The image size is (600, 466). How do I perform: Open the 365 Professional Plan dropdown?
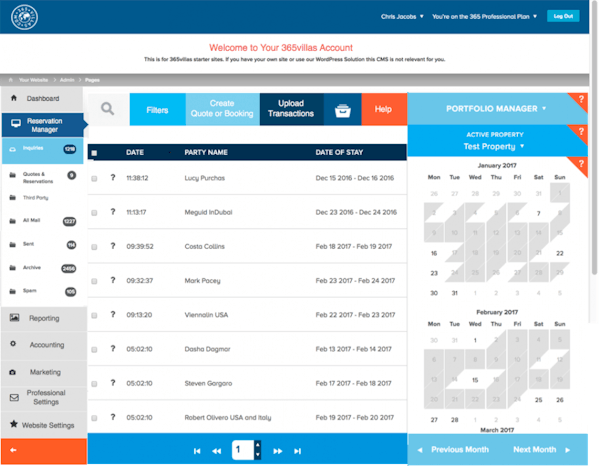tap(484, 16)
